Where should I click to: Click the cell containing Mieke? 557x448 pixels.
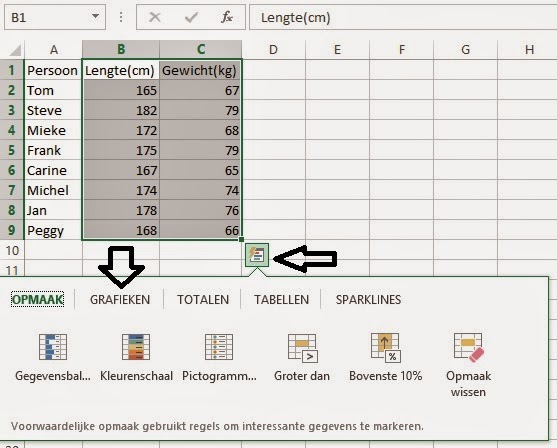[53, 130]
